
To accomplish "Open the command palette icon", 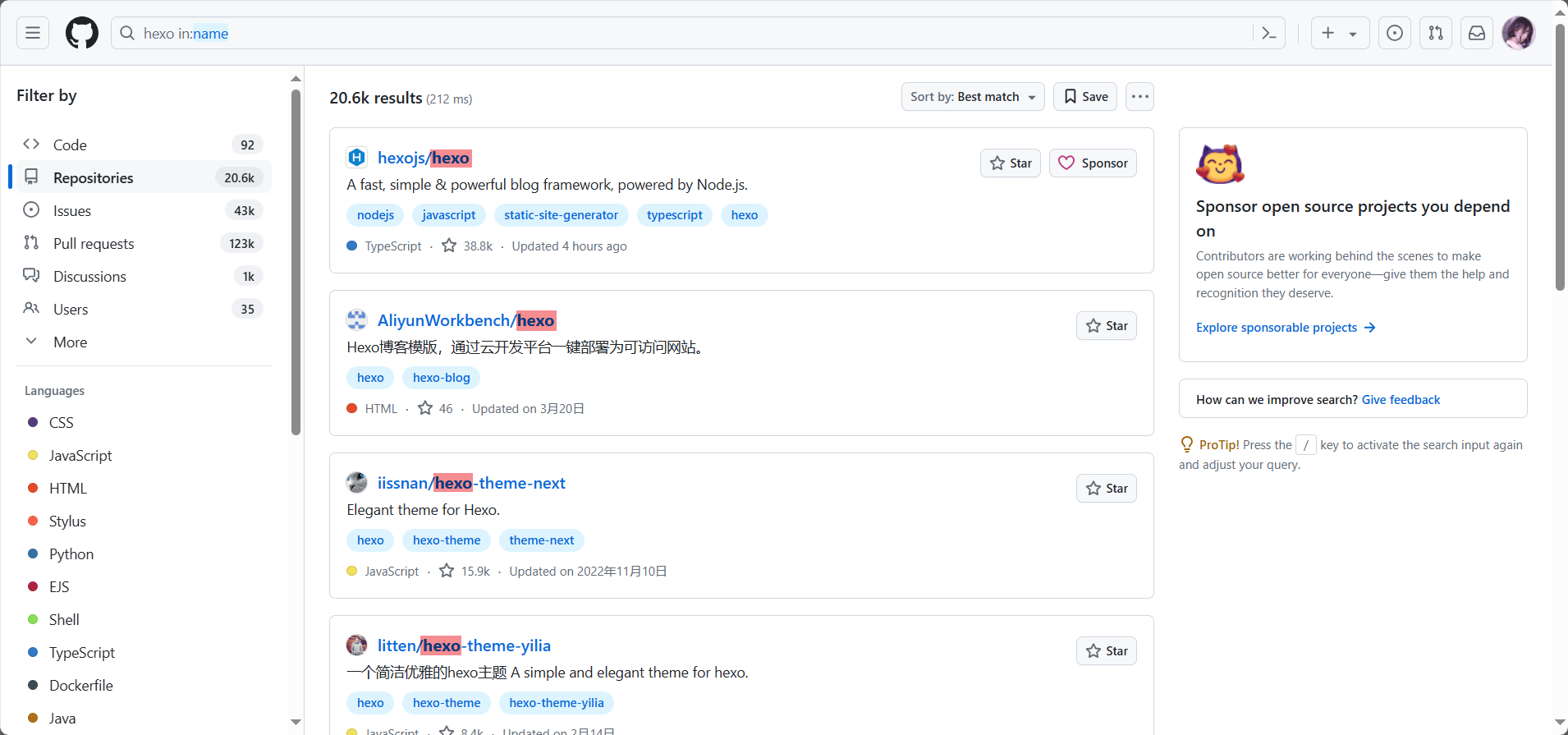I will 1268,33.
